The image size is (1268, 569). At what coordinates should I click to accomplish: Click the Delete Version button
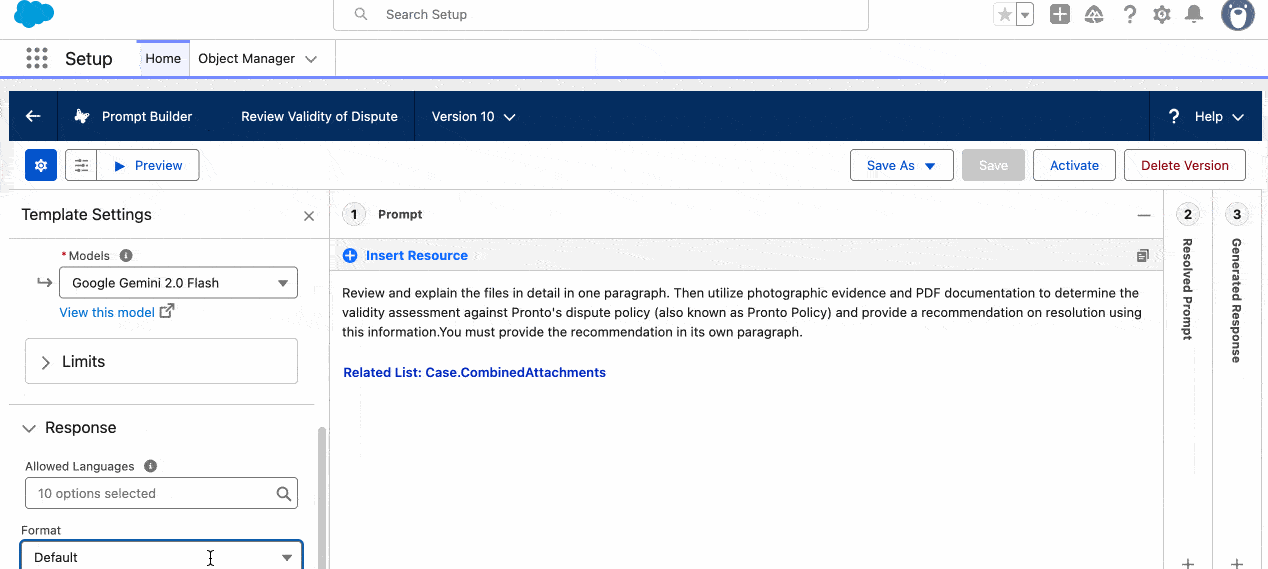pos(1184,165)
